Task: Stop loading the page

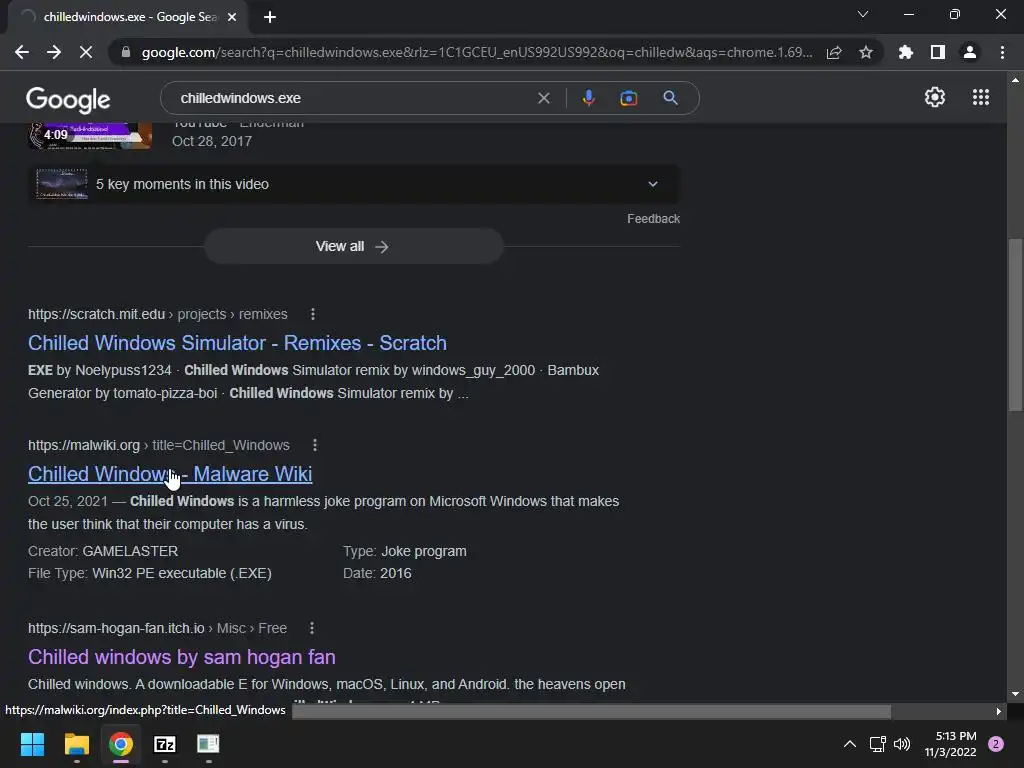Action: tap(86, 52)
